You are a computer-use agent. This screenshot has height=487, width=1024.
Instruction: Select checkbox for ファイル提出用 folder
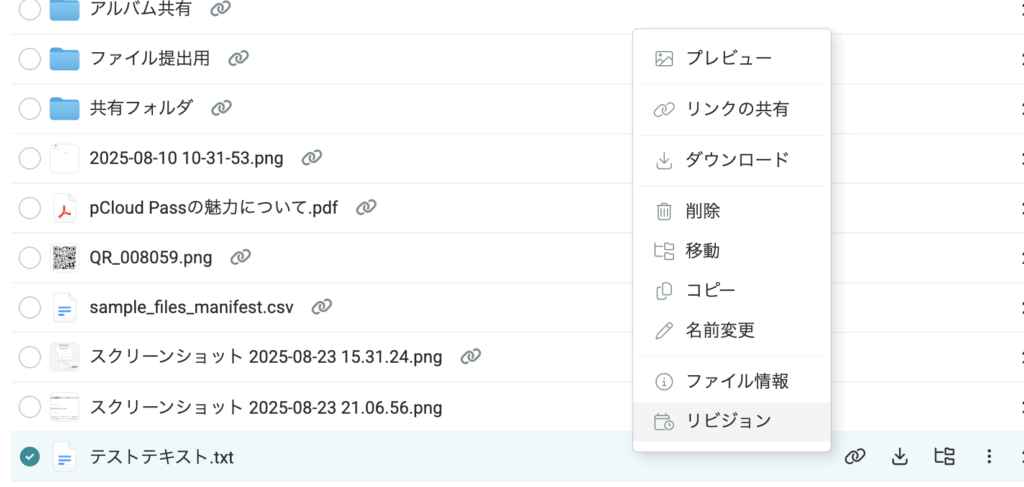click(x=30, y=58)
